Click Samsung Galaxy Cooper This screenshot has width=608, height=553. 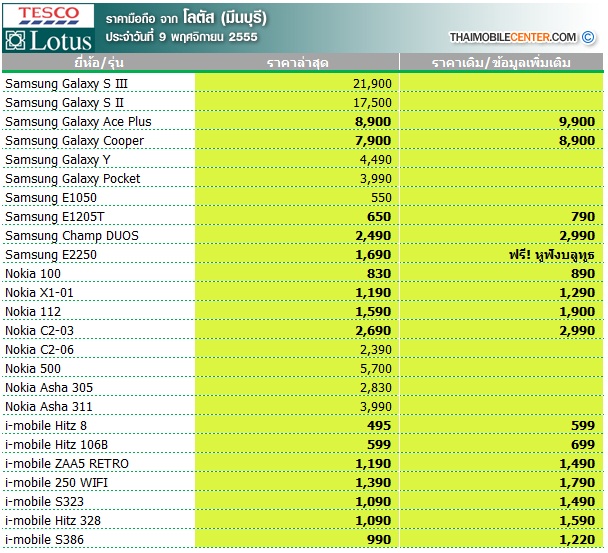point(74,141)
